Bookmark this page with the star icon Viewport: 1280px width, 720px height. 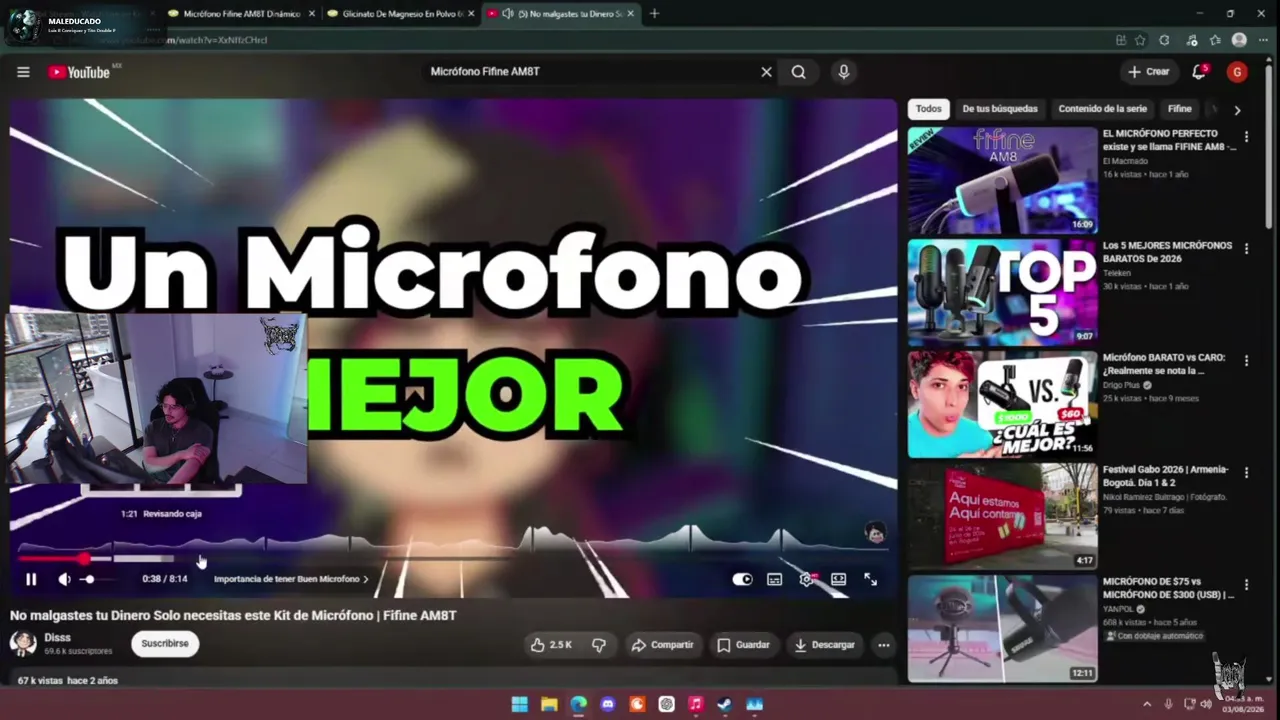(1141, 40)
